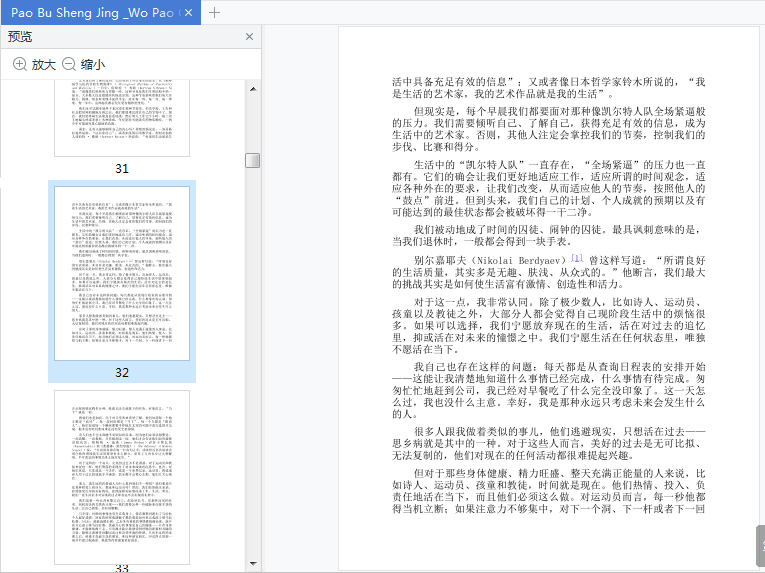Image resolution: width=765 pixels, height=573 pixels.
Task: Click the thumbnail scrollbar down arrow
Action: coord(253,564)
